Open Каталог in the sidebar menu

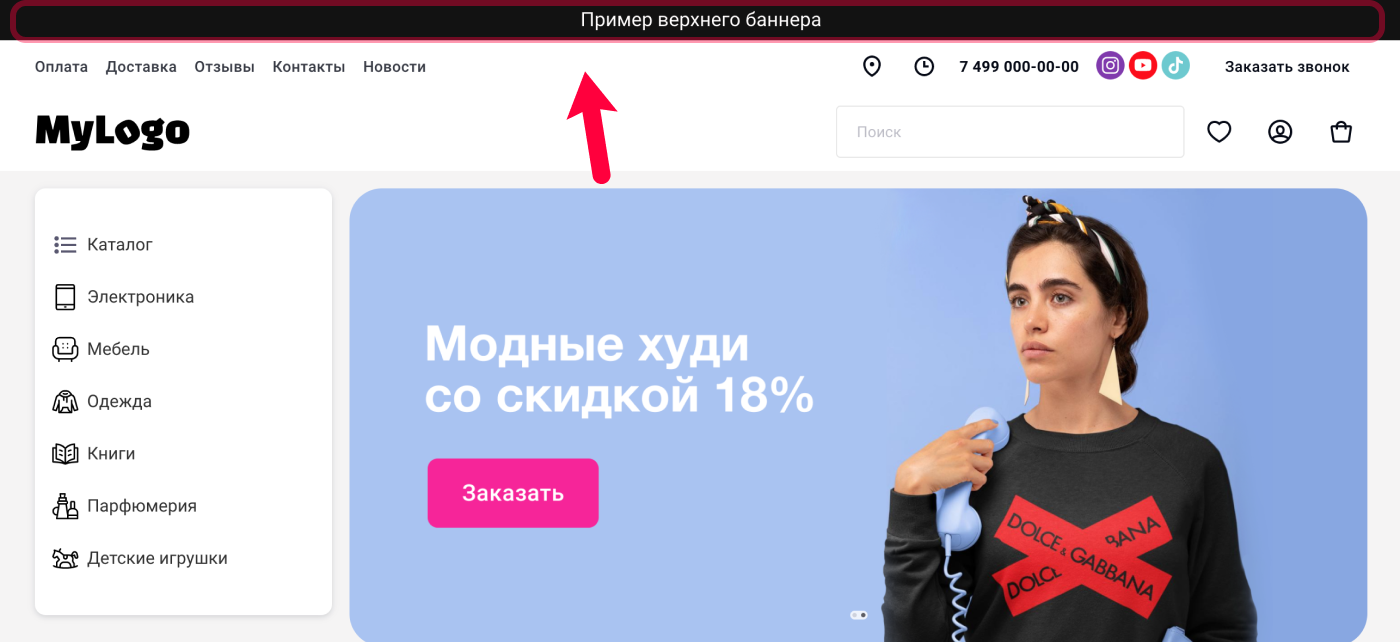tap(103, 245)
